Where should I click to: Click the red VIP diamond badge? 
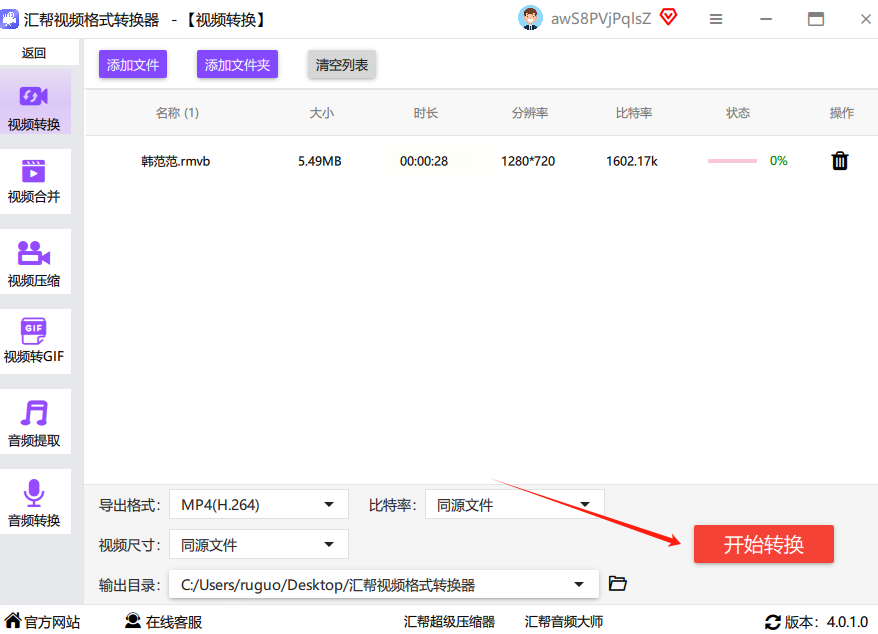pos(669,17)
